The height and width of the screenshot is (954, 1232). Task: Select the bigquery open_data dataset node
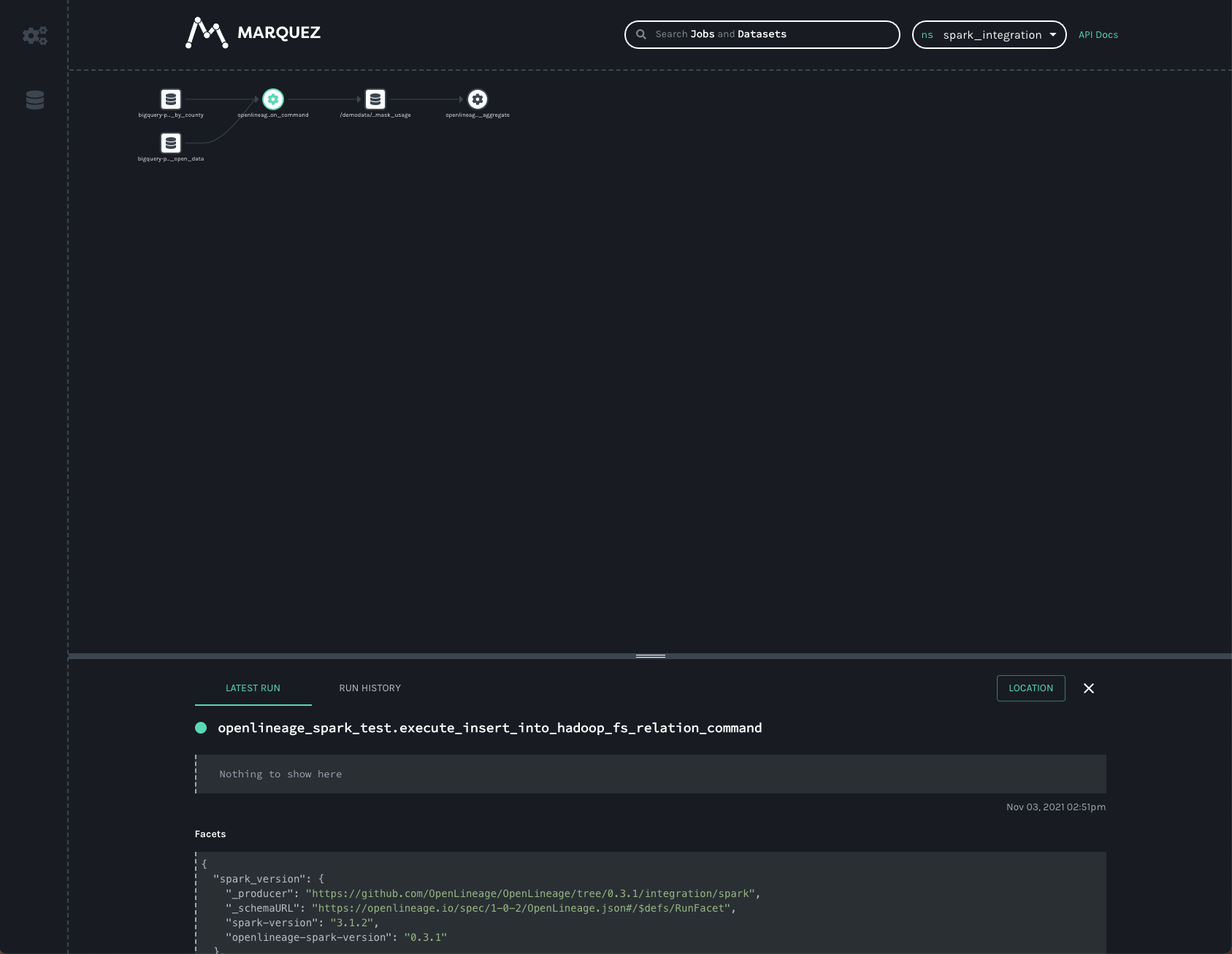171,143
